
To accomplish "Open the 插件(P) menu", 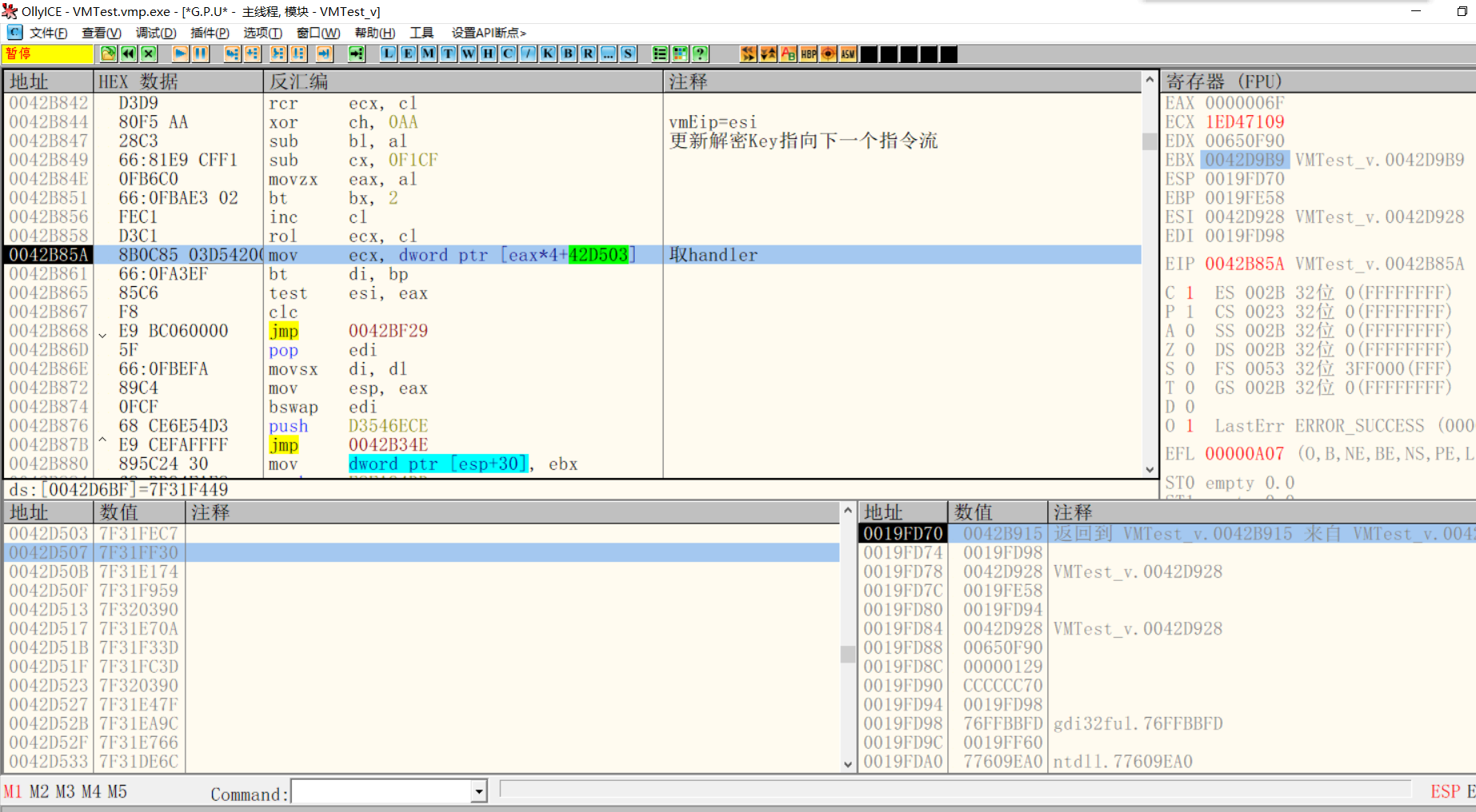I will [209, 33].
